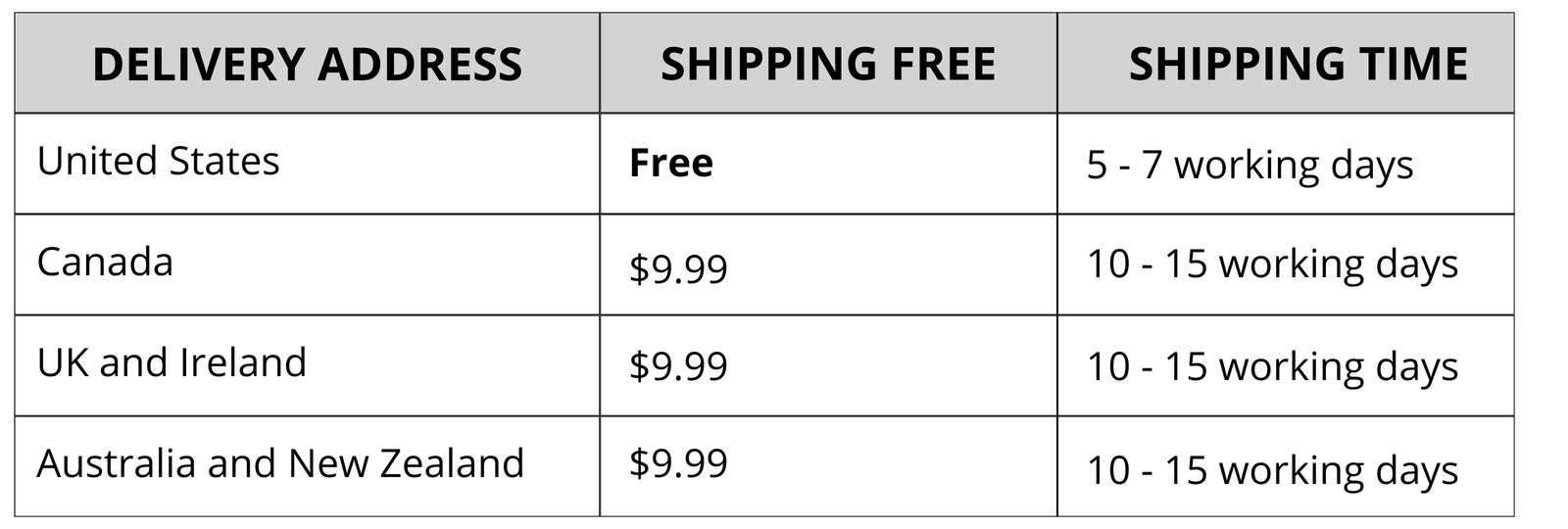Screen dimensions: 1568x529
Task: Select the SHIPPING FREE column header
Action: pyautogui.click(x=828, y=65)
